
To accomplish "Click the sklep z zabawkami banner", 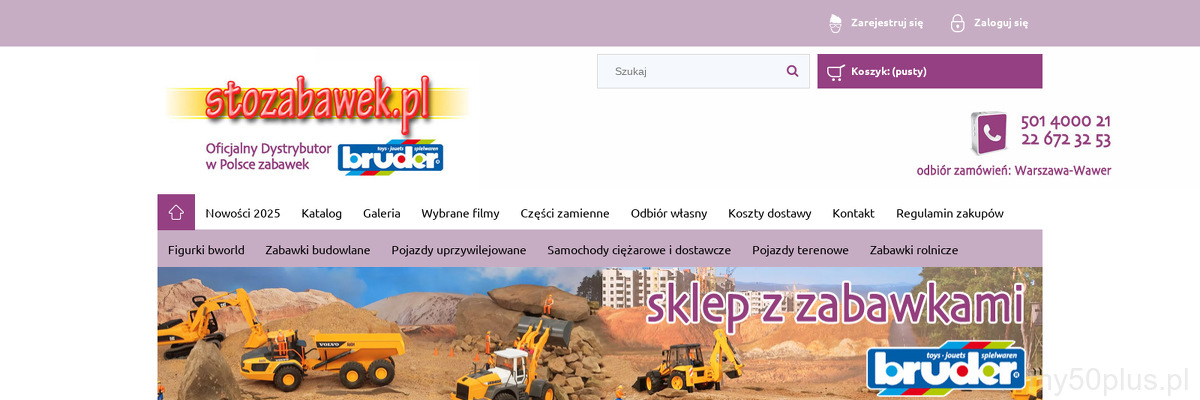I will coord(600,333).
